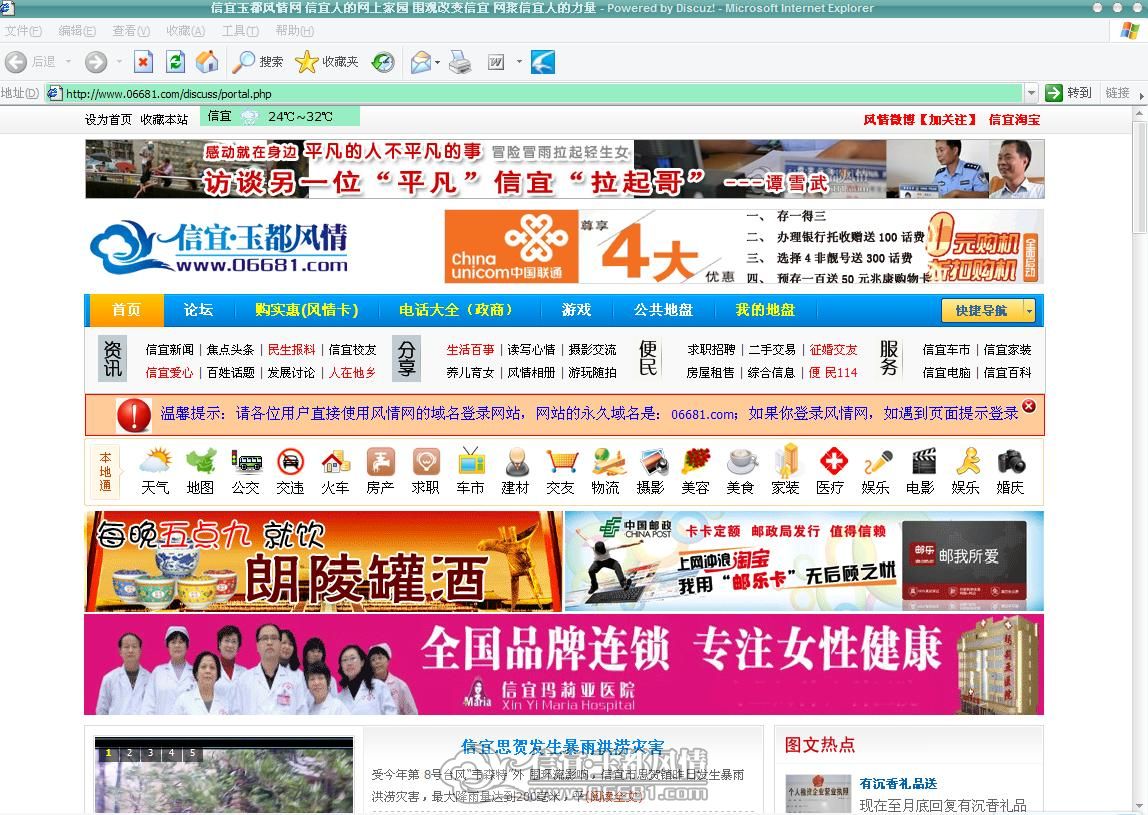This screenshot has width=1148, height=815.
Task: Click the 转到 go button
Action: [1068, 93]
